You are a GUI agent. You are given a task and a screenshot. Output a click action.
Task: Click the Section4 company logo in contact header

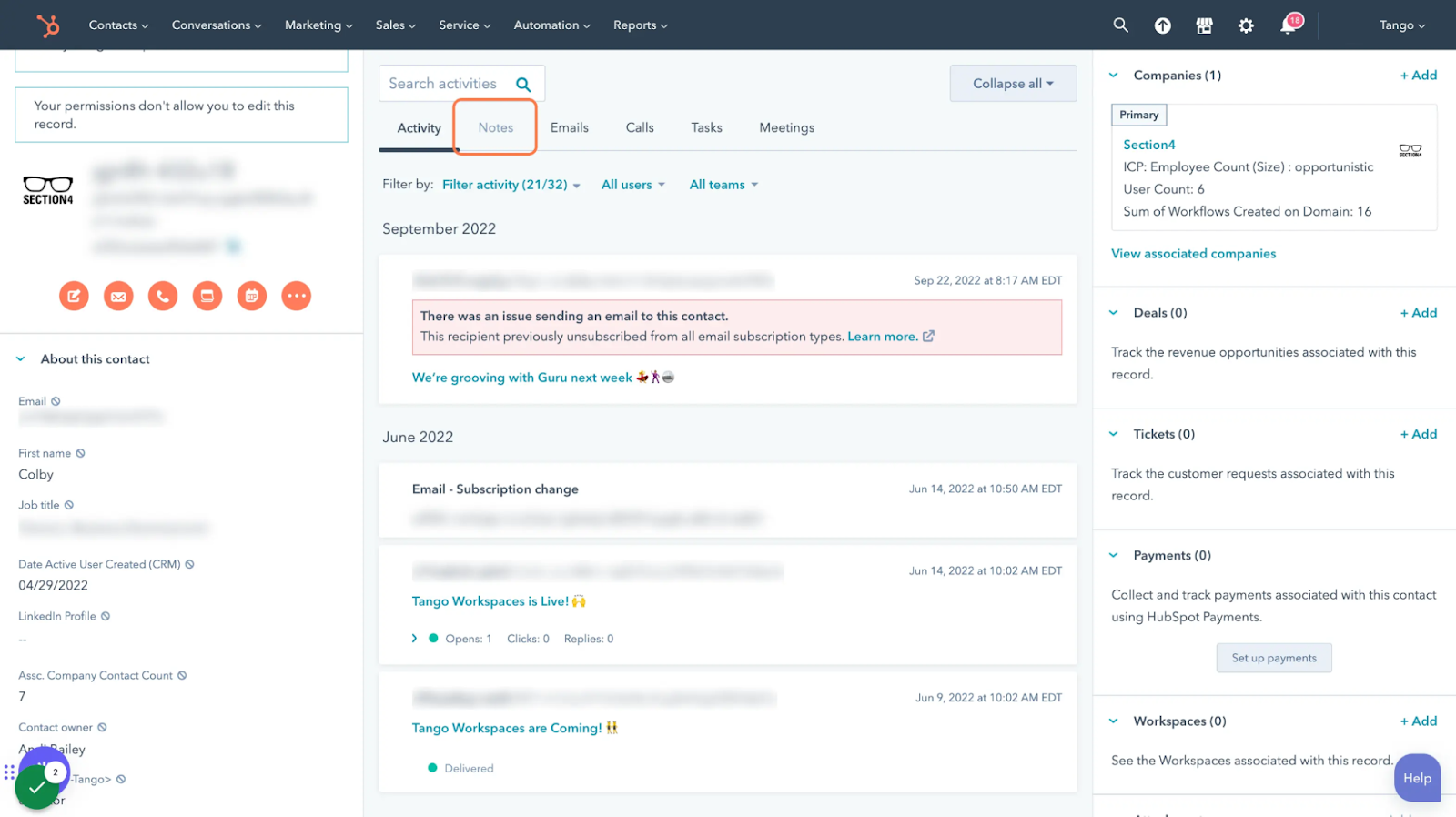point(48,191)
